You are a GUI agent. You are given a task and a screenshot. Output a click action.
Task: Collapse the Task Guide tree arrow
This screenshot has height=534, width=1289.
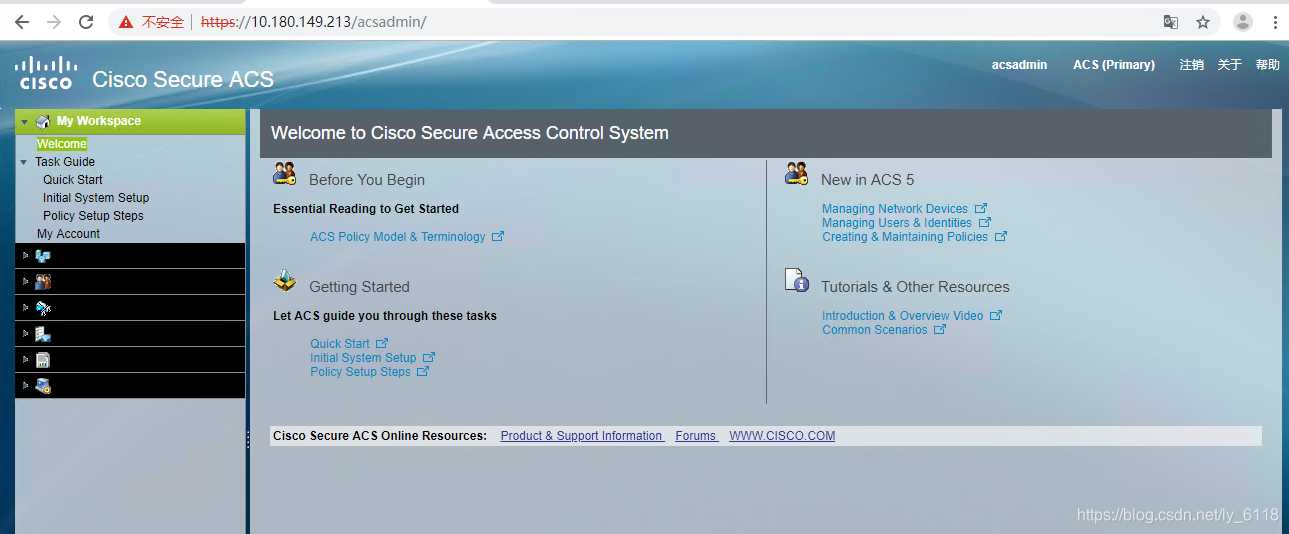[x=24, y=162]
